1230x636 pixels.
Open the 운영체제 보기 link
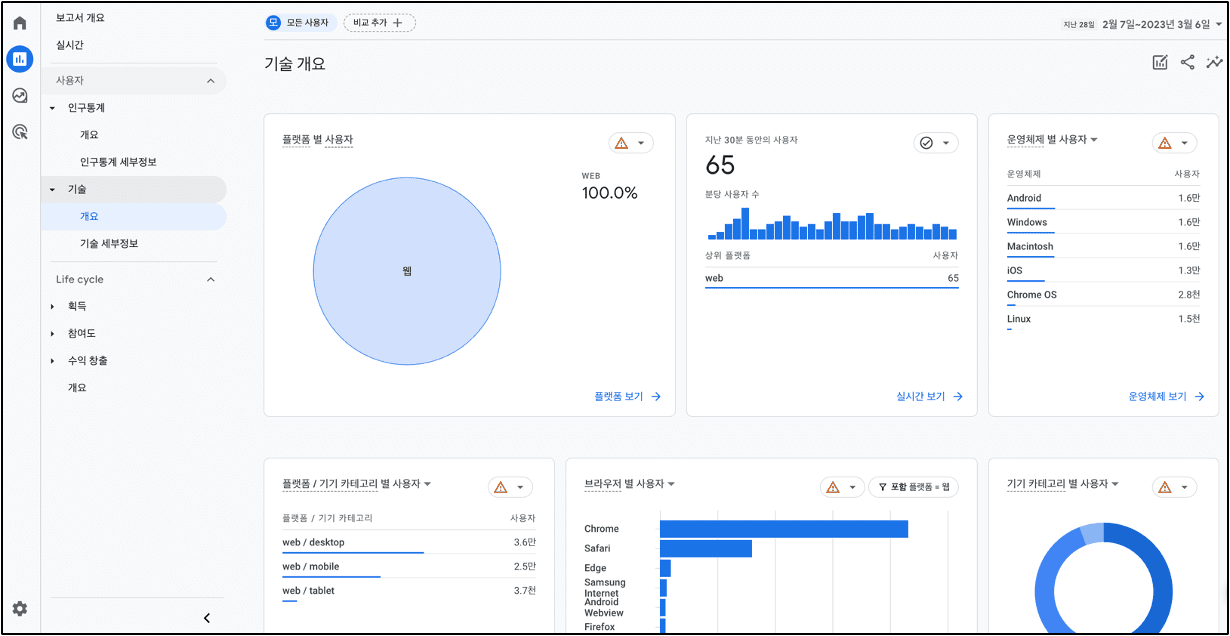click(1167, 396)
